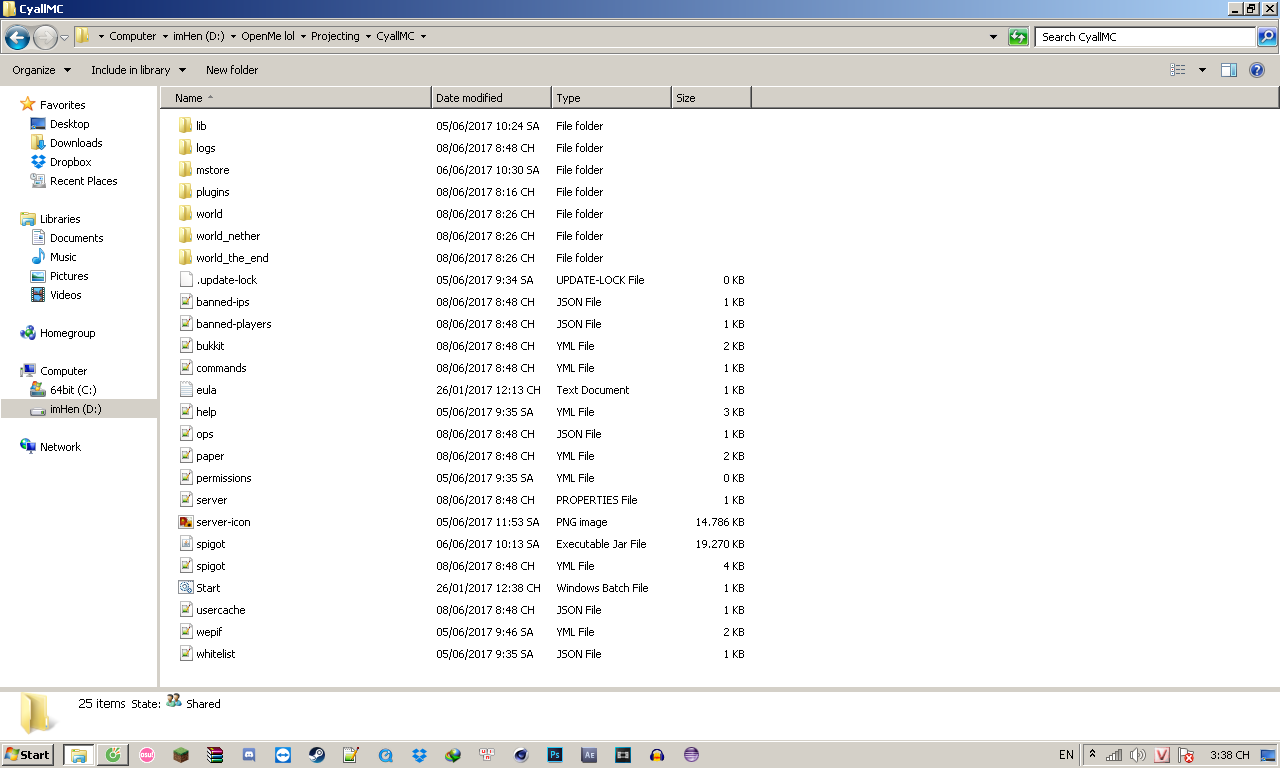
Task: Open the Include in library dropdown
Action: [138, 70]
